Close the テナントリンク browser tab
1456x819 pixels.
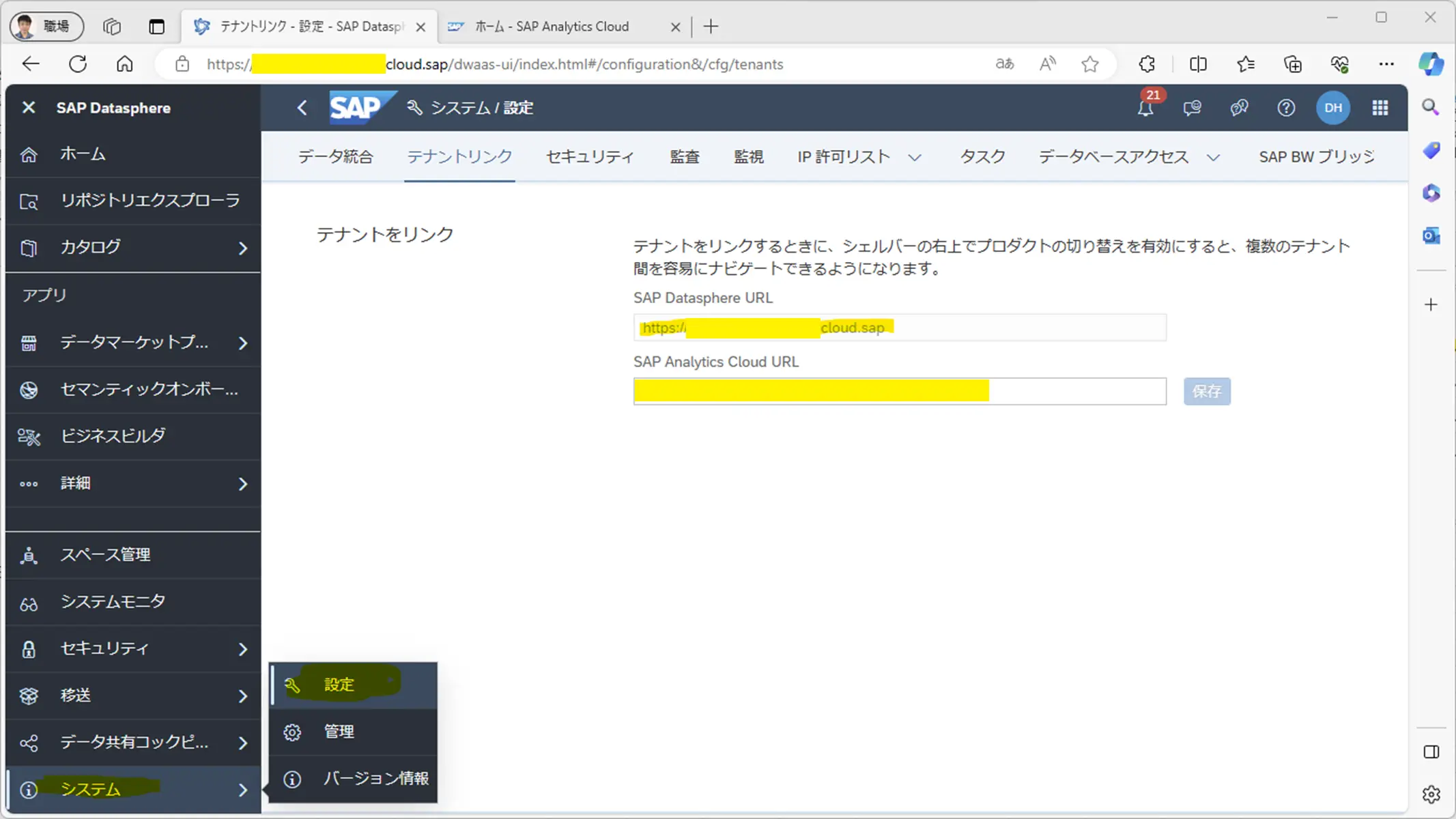pos(421,27)
